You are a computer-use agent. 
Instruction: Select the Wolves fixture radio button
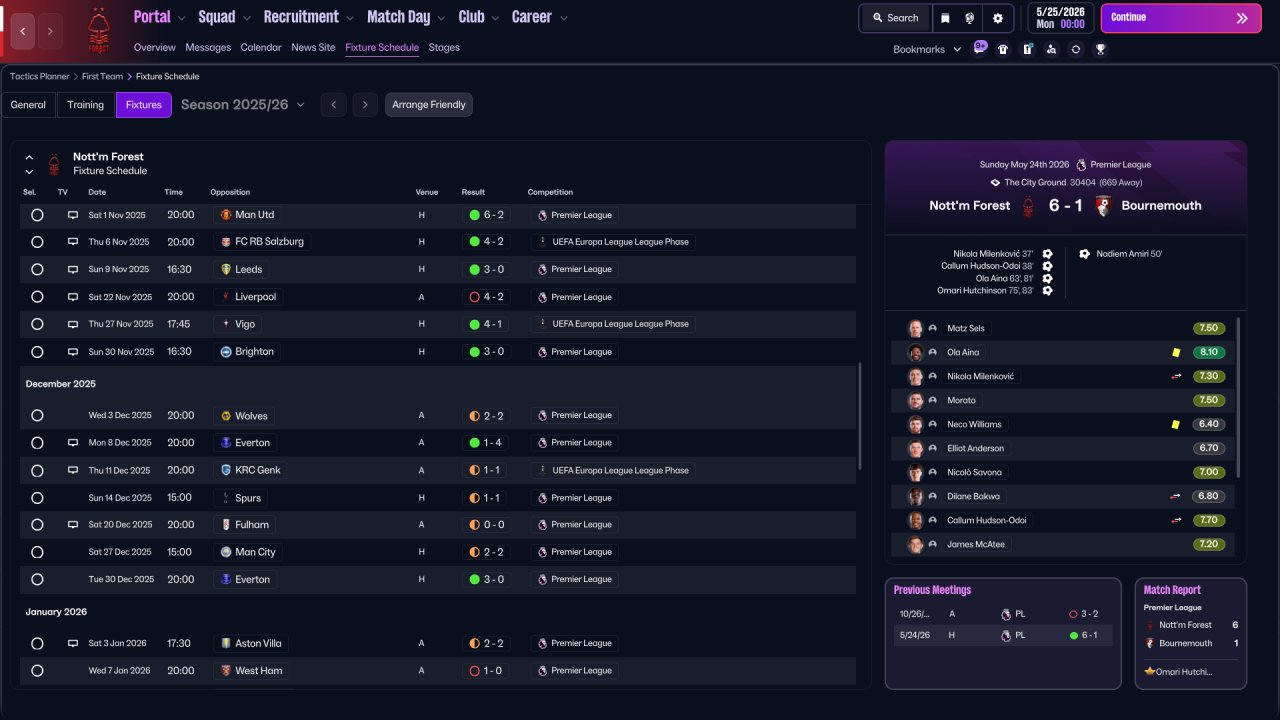(37, 416)
